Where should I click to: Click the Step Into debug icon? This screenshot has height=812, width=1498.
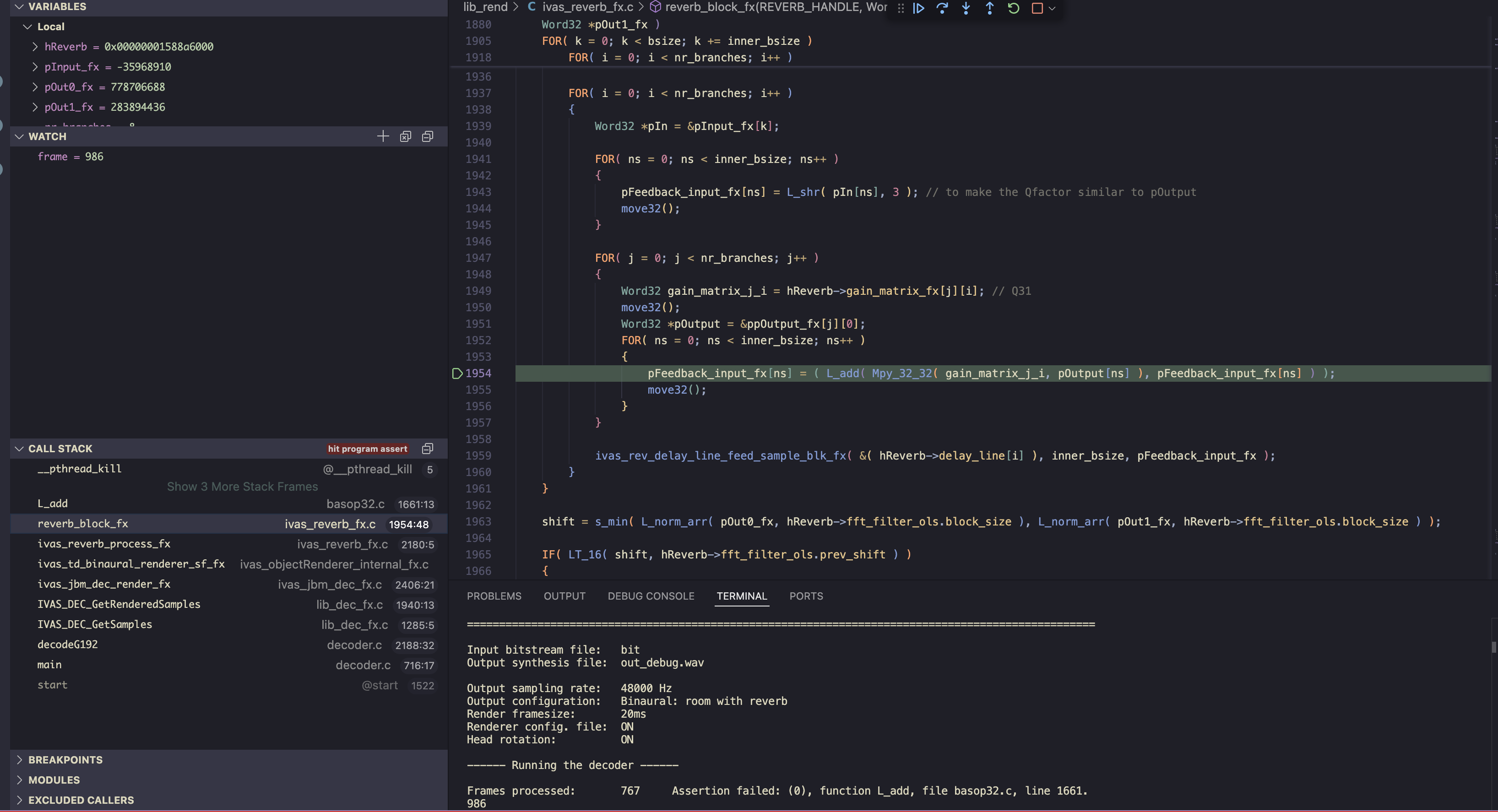(x=966, y=8)
